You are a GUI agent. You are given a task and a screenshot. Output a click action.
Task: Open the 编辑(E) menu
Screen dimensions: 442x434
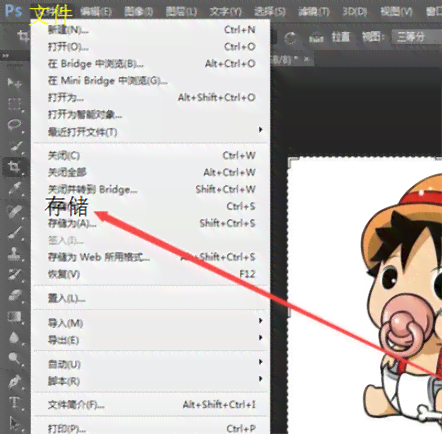tap(96, 12)
